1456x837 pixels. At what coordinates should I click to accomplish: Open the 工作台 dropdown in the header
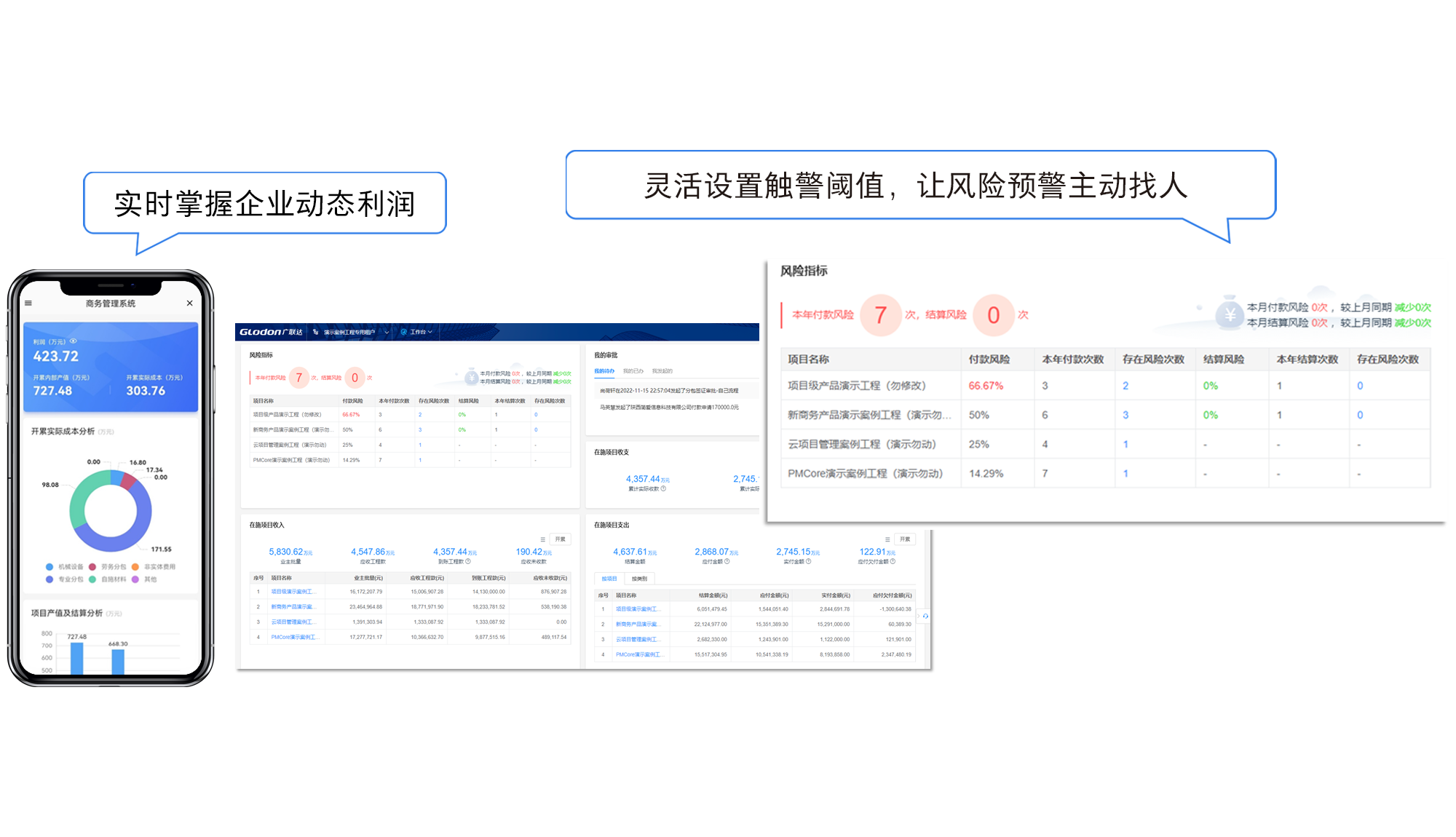(x=420, y=332)
